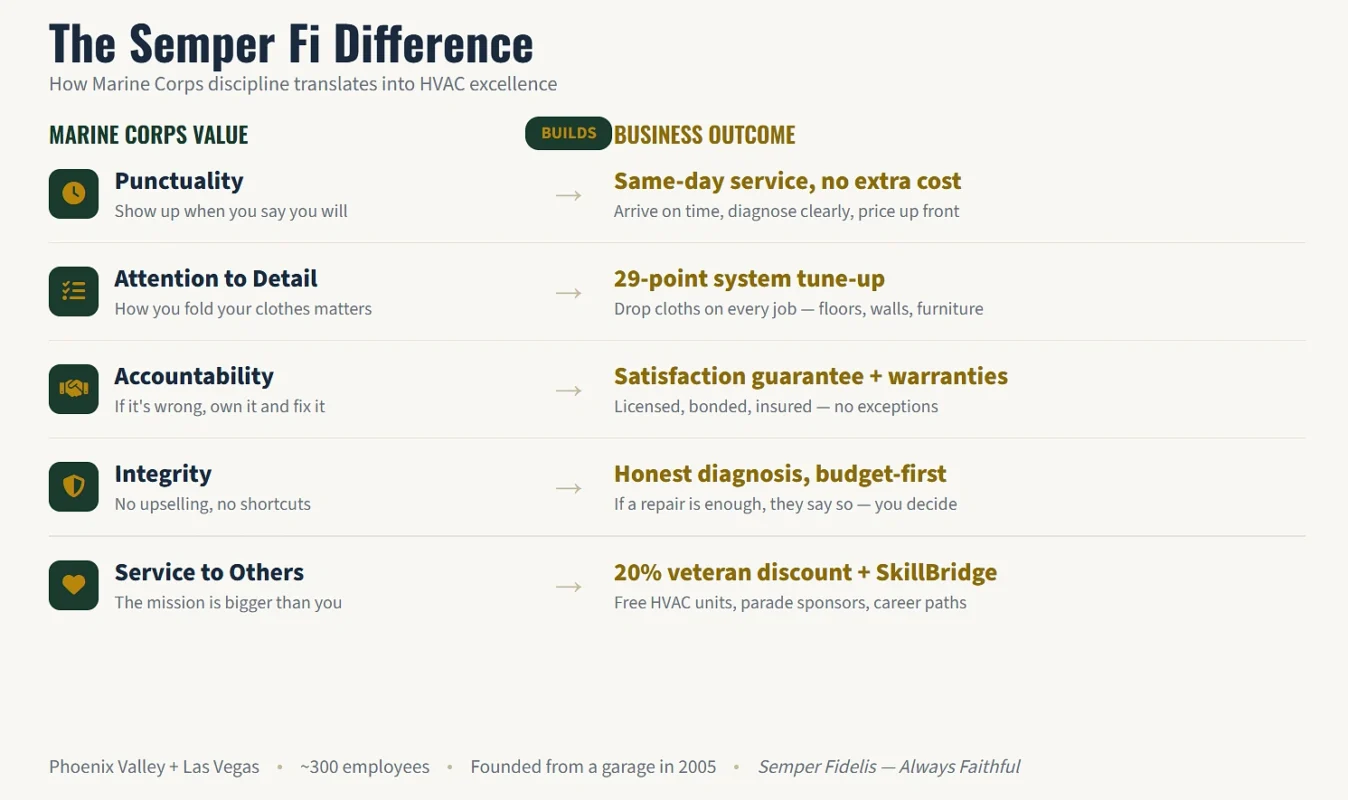This screenshot has height=800, width=1348.
Task: Click the MARINE CORPS VALUE column header
Action: [149, 135]
